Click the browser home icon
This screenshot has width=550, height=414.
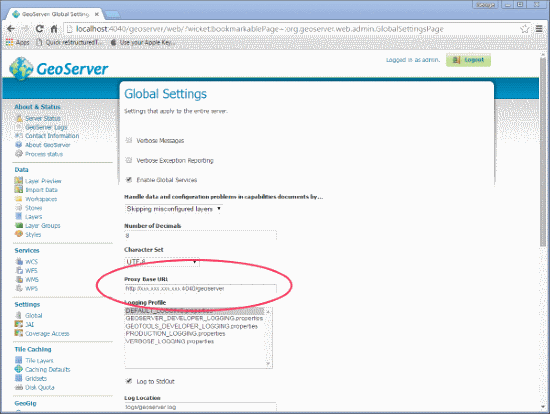click(x=54, y=29)
